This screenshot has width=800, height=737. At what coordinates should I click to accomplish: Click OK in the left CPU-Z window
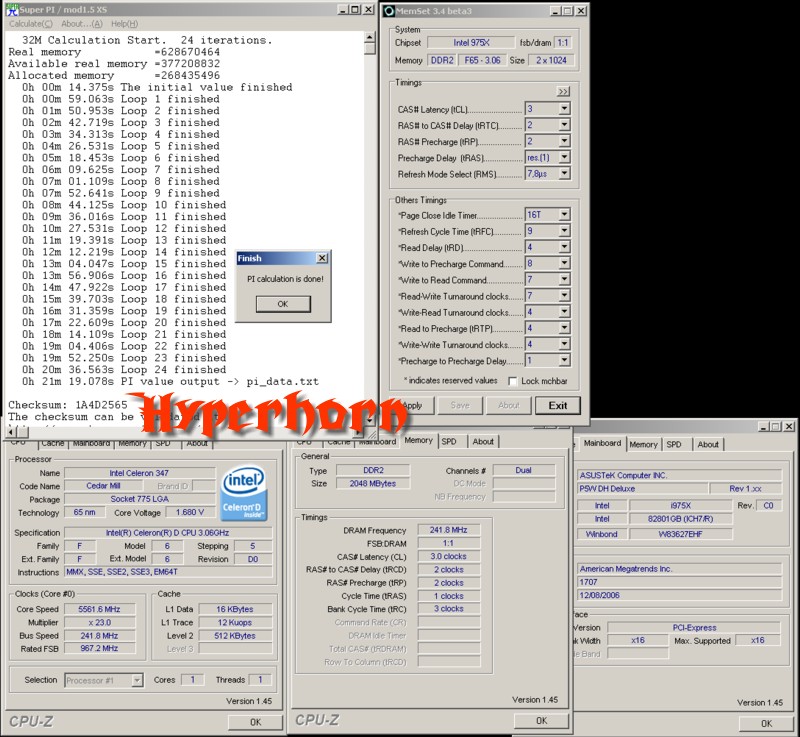256,722
